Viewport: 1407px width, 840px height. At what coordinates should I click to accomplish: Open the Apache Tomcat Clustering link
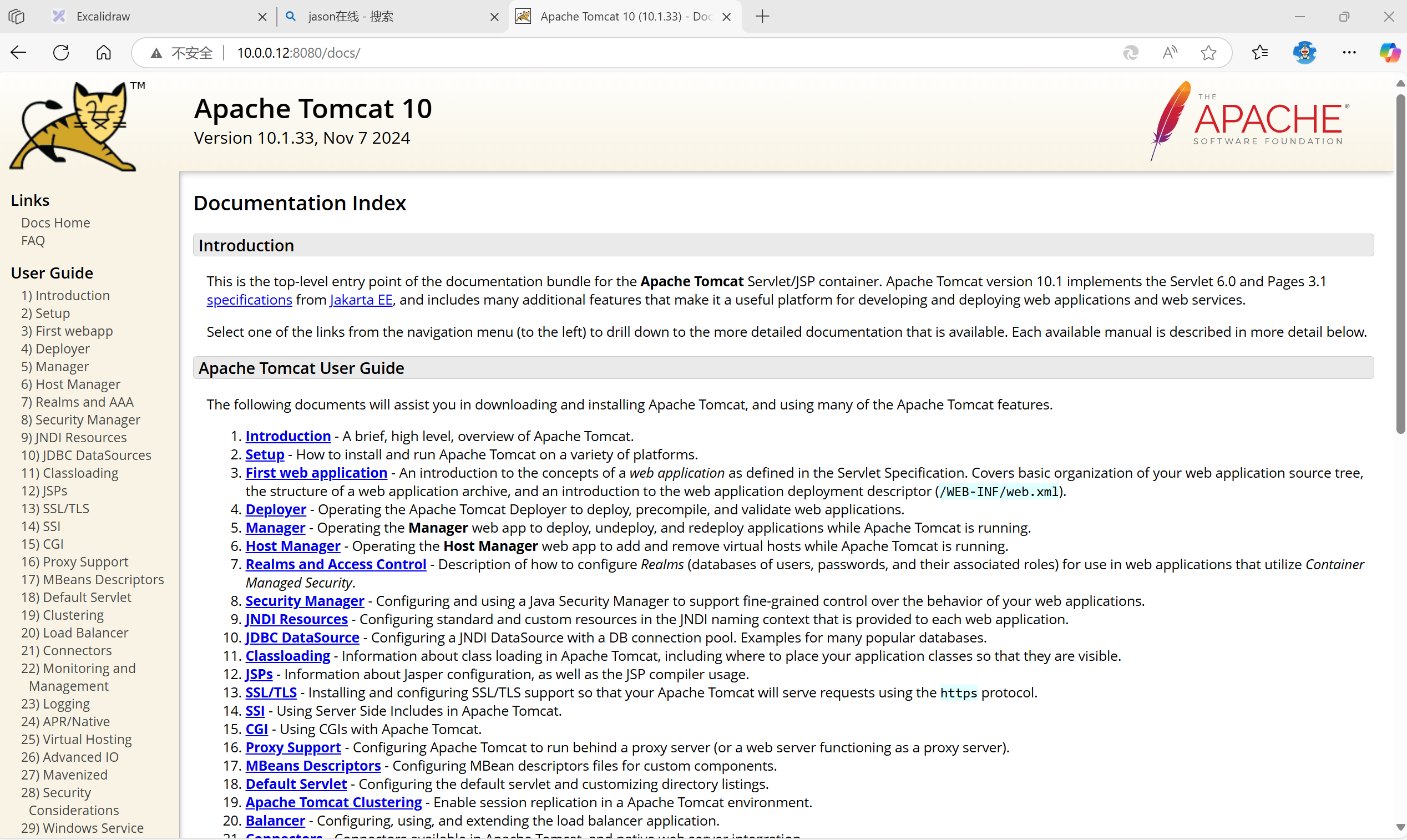[x=334, y=803]
